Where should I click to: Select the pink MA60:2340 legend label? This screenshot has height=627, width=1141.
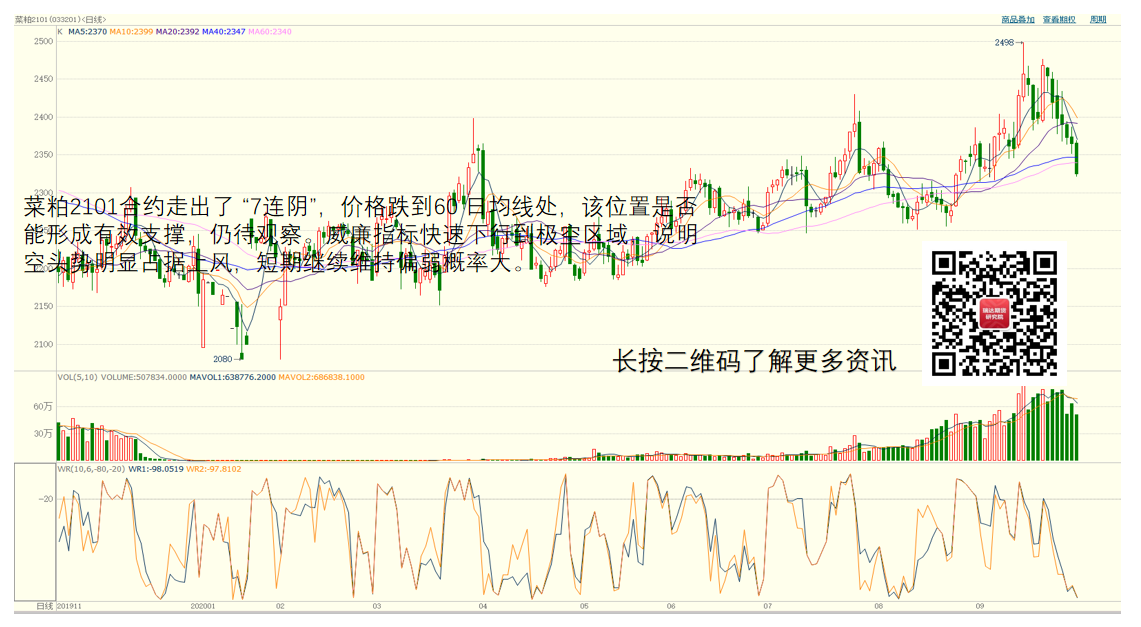(x=270, y=32)
